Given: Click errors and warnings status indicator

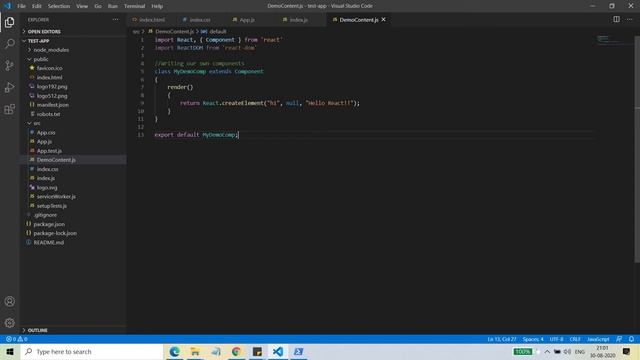Looking at the screenshot, I should click(16, 339).
